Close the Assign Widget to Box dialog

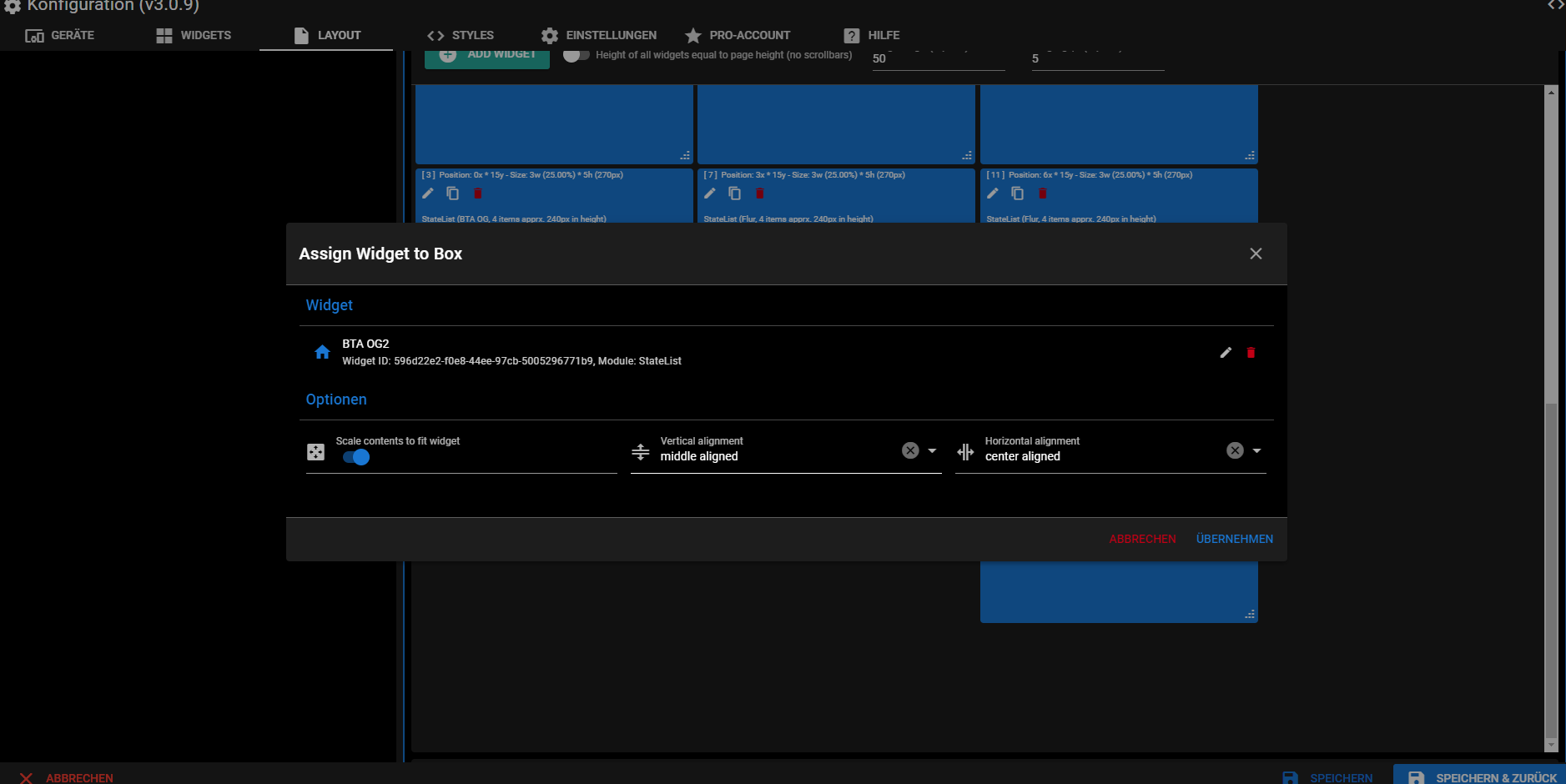1256,254
